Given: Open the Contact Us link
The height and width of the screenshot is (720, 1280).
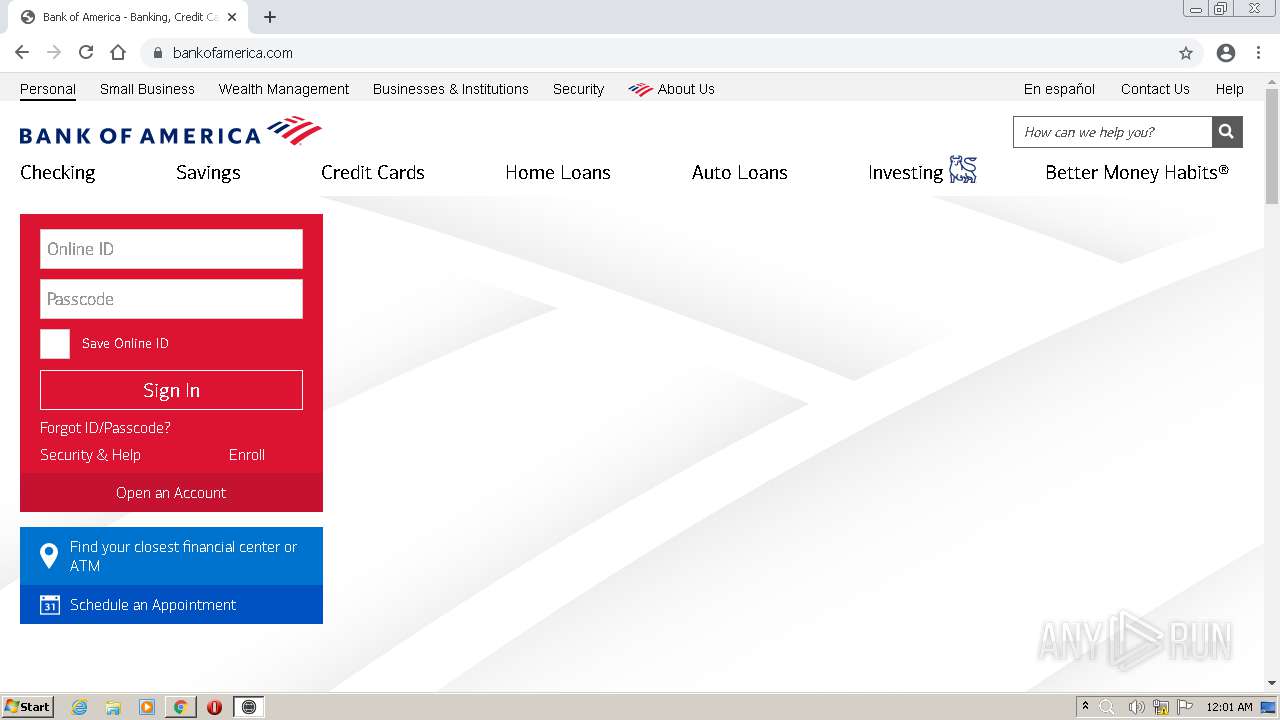Looking at the screenshot, I should (x=1155, y=89).
